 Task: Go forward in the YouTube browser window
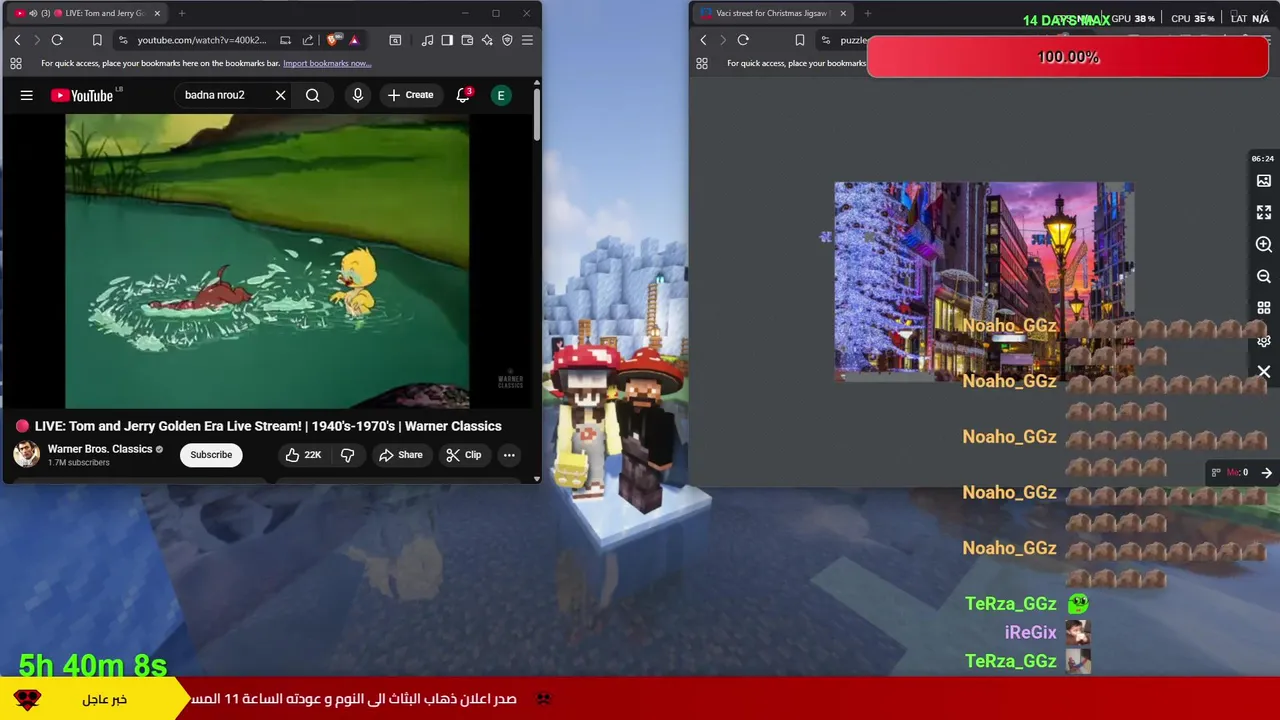coord(37,40)
